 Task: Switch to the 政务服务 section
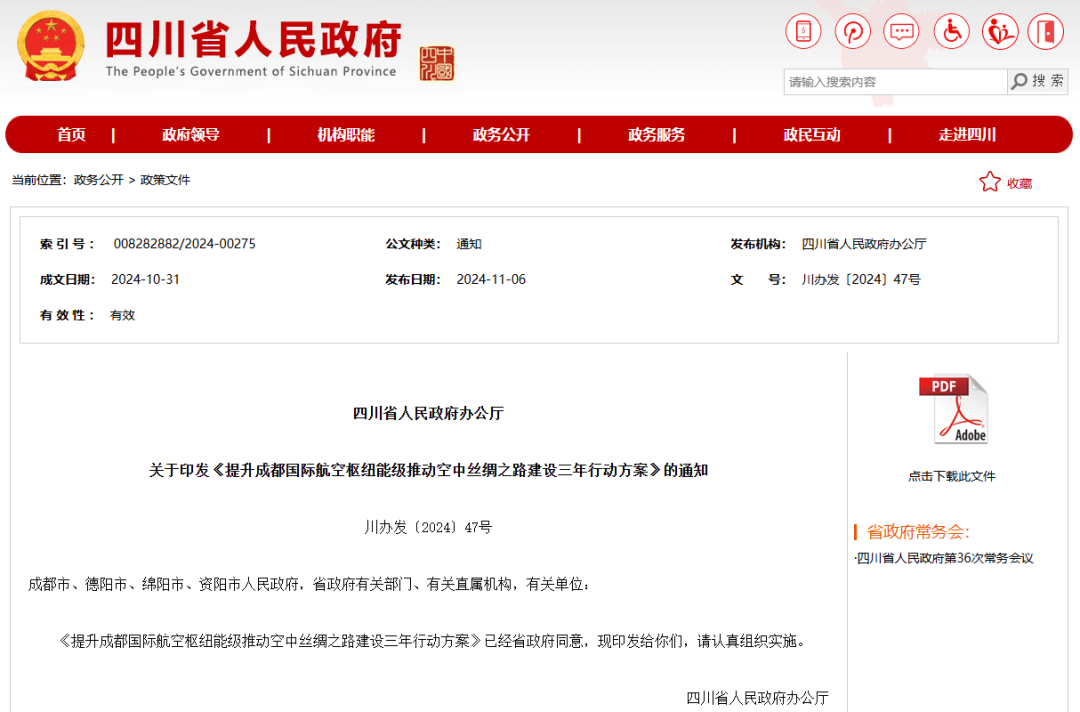(x=656, y=133)
